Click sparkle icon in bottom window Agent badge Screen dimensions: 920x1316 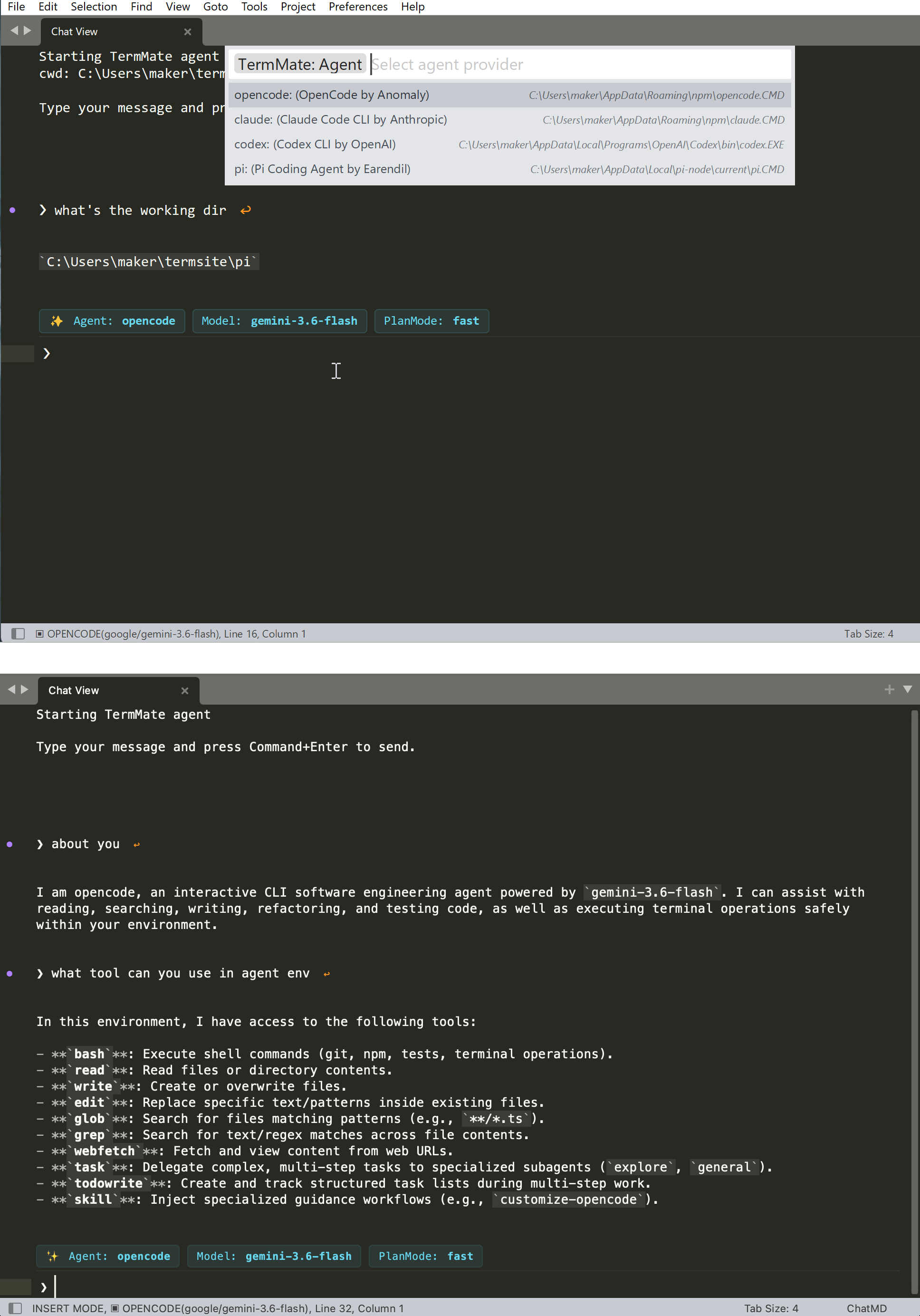click(x=52, y=1256)
